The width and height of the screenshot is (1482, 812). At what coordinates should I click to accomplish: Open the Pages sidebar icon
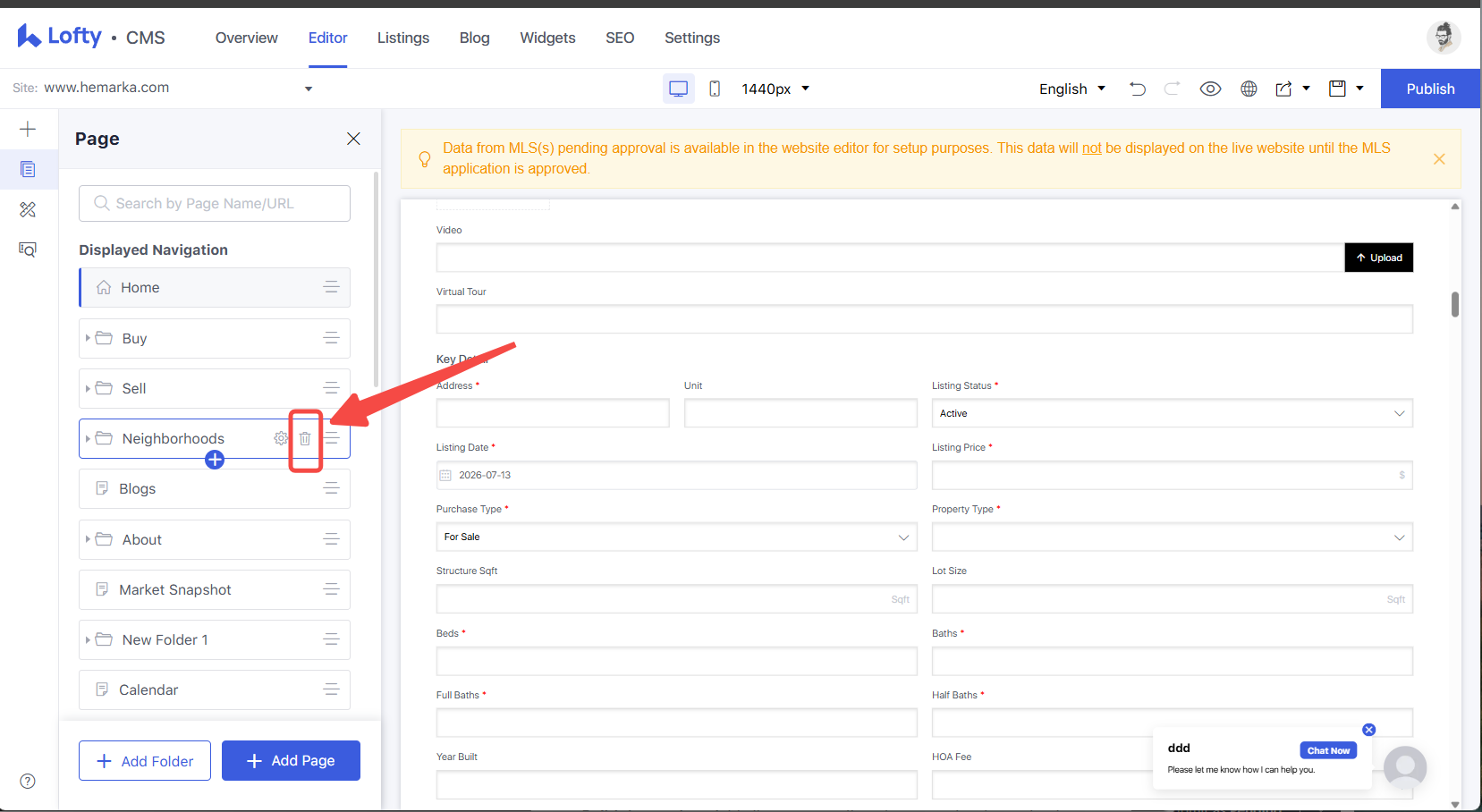[x=28, y=169]
